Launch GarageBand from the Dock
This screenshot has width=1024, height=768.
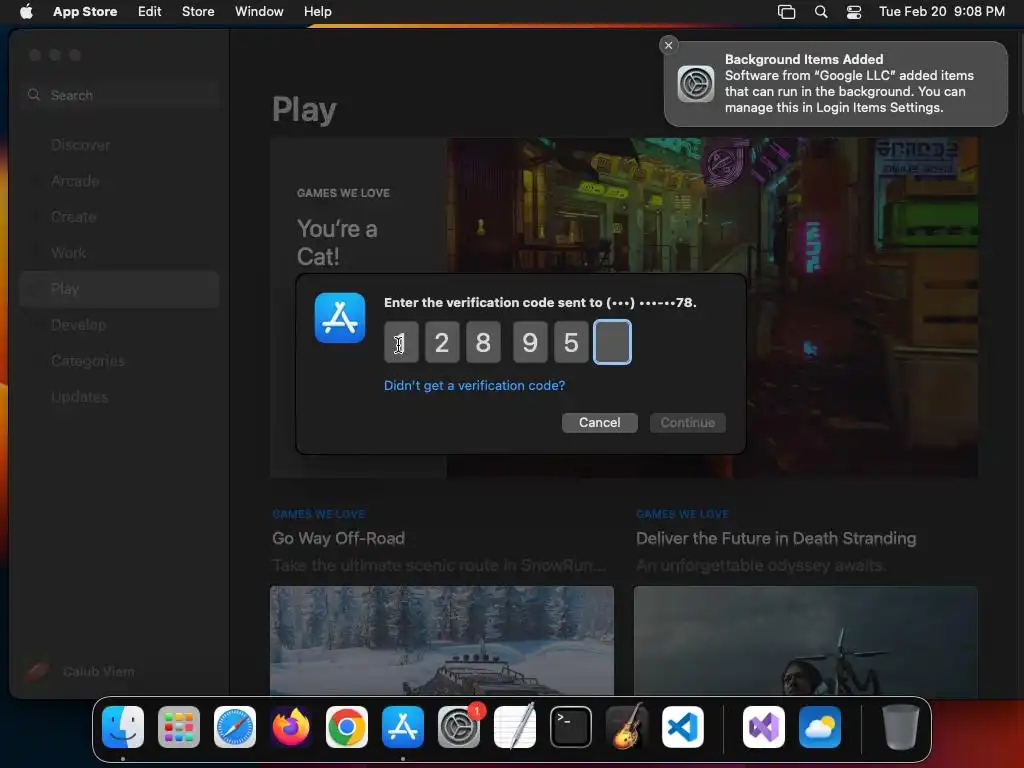627,727
